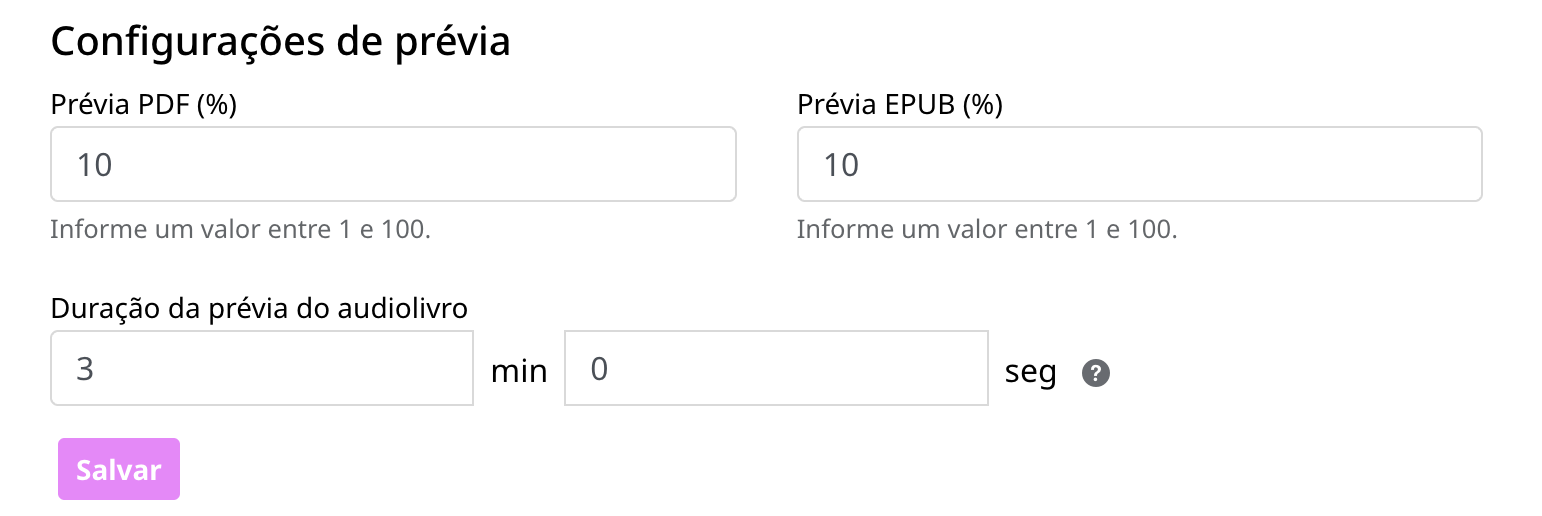Screen dimensions: 1542x516
Task: Focus the Prévia EPUB (%) input field
Action: pyautogui.click(x=1140, y=164)
